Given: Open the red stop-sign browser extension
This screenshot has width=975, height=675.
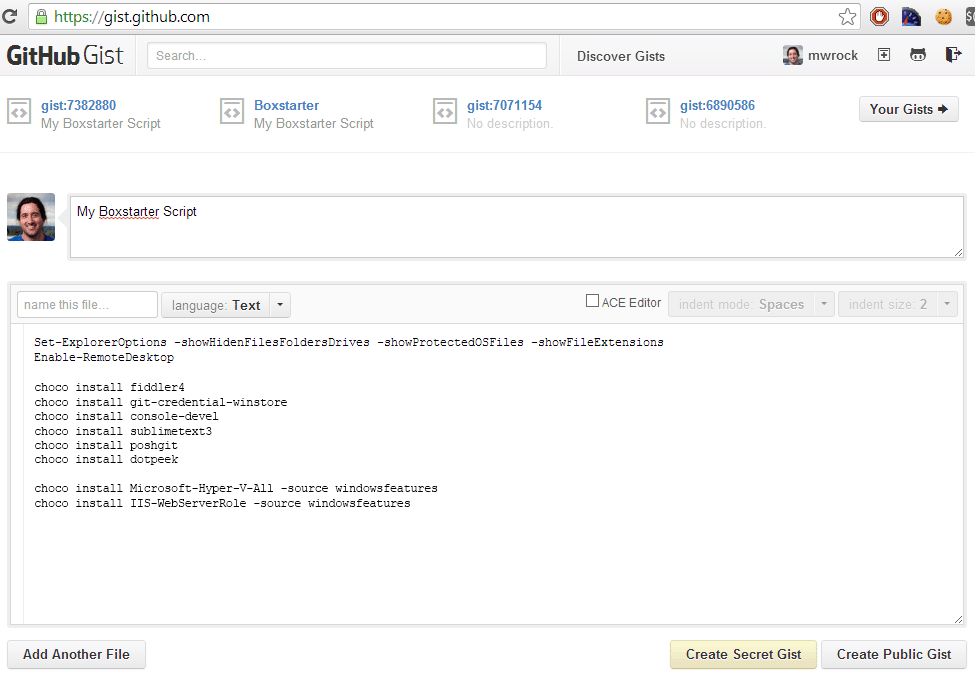Looking at the screenshot, I should 879,17.
